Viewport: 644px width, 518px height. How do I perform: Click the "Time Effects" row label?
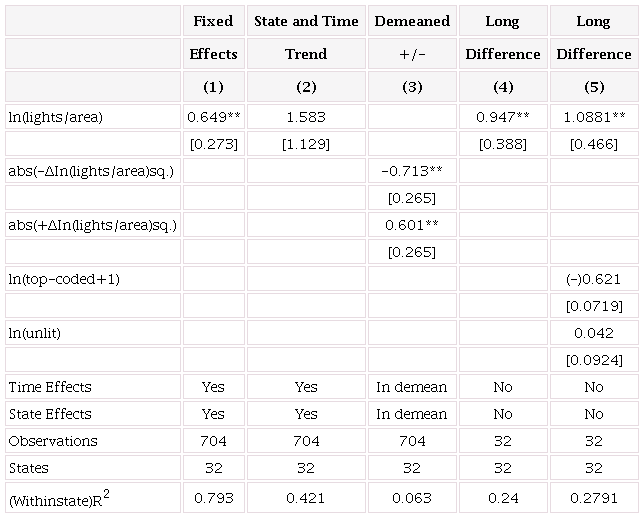[x=50, y=387]
